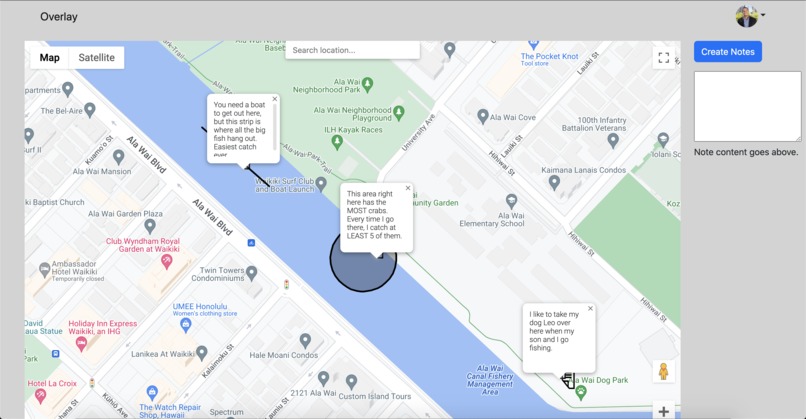
Task: Click the Ambassador Hotel Waikiki marker
Action: (44, 269)
